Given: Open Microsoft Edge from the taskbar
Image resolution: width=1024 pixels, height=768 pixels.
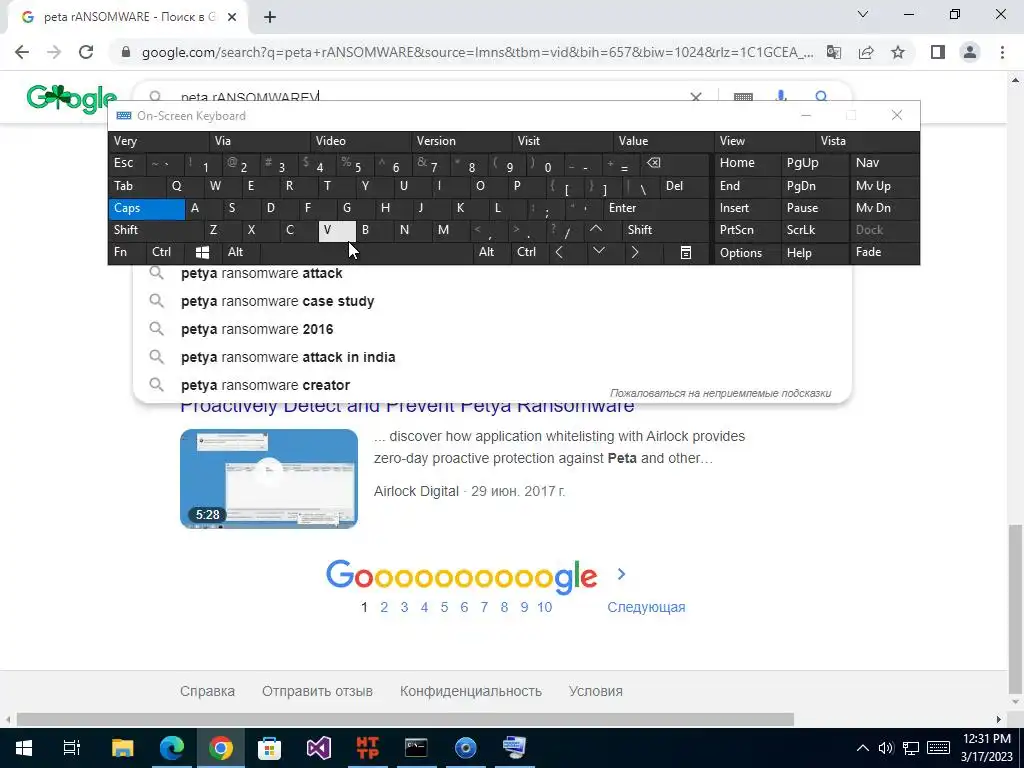Looking at the screenshot, I should click(x=172, y=748).
